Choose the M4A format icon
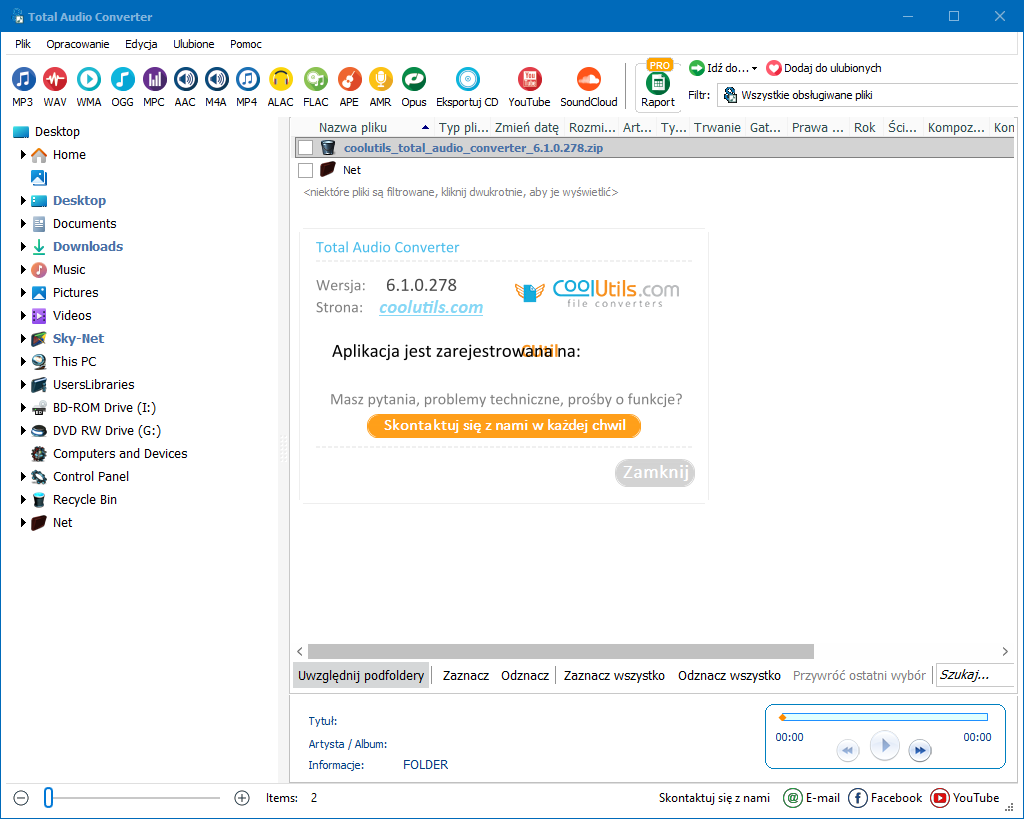Viewport: 1024px width, 819px height. (x=216, y=86)
